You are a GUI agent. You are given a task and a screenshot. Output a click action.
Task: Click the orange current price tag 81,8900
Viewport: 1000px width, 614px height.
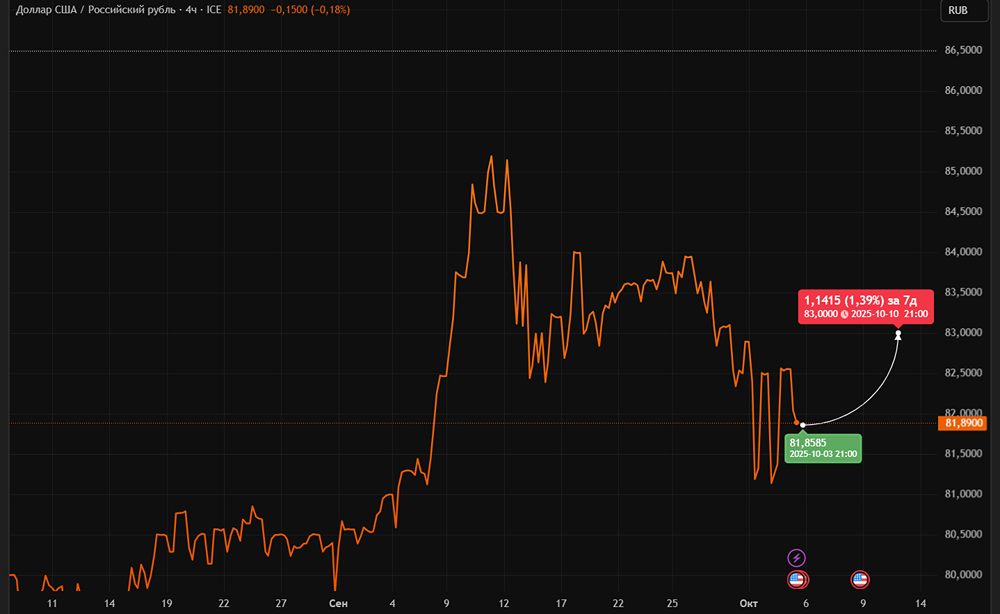[x=962, y=423]
